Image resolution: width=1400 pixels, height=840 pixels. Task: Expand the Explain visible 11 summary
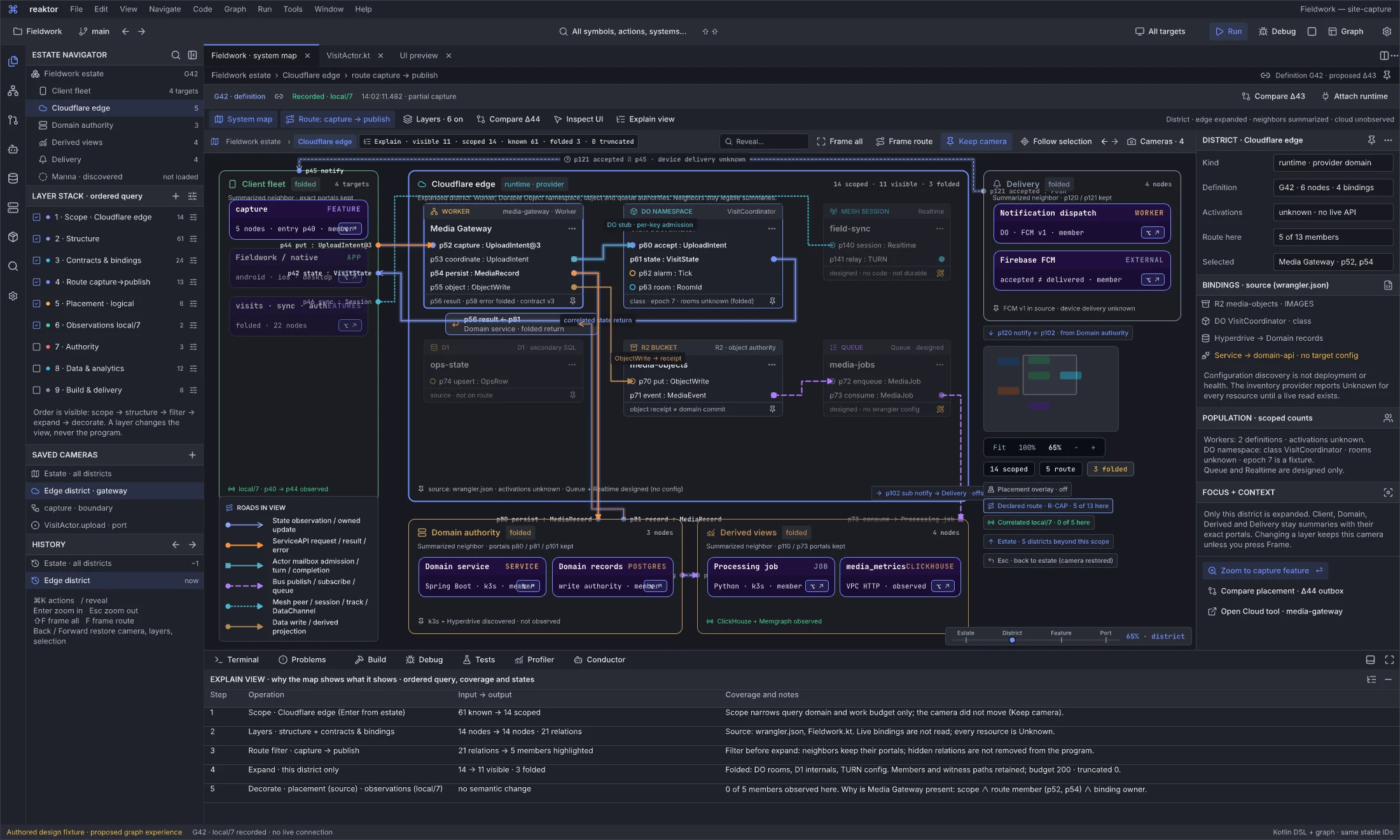498,142
